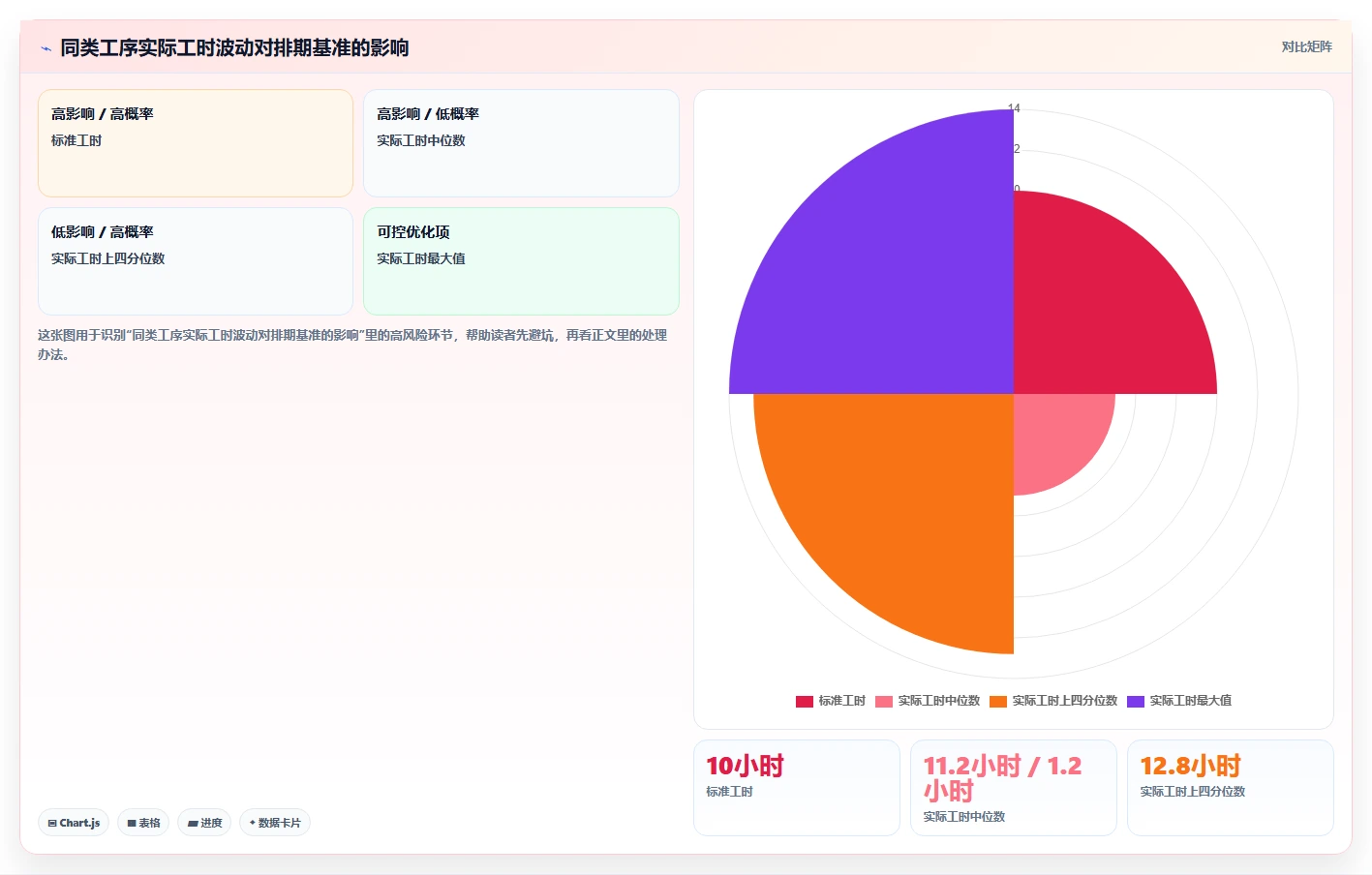Select the 高影响 / 高概率 card
The height and width of the screenshot is (875, 1372).
point(196,143)
